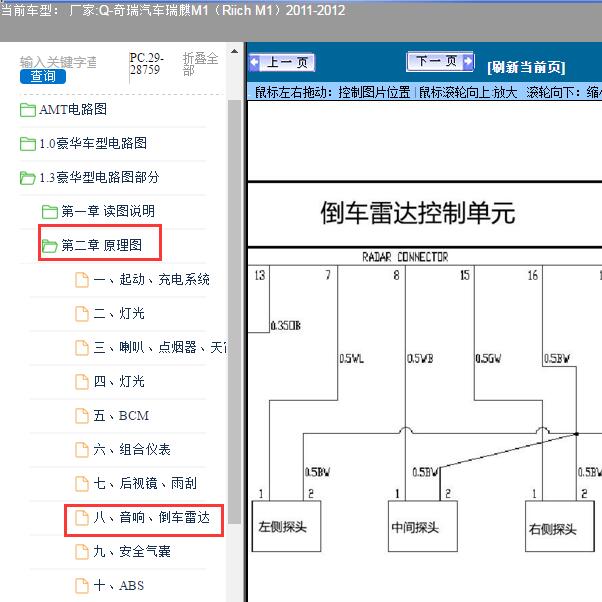This screenshot has height=602, width=602.
Task: Click wire label 0.5GW in diagram
Action: [488, 359]
